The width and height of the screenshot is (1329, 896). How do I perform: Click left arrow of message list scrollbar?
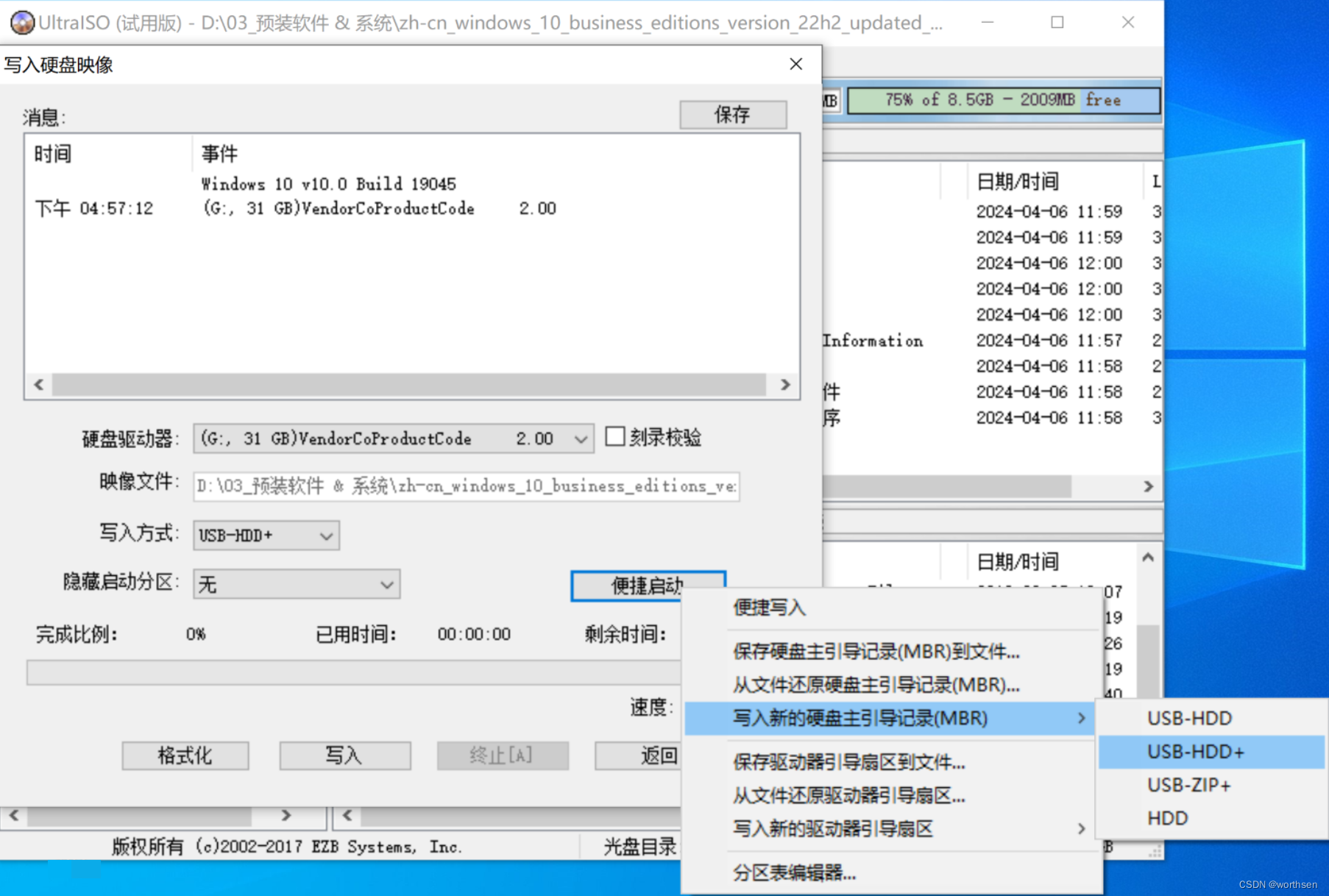click(x=39, y=384)
